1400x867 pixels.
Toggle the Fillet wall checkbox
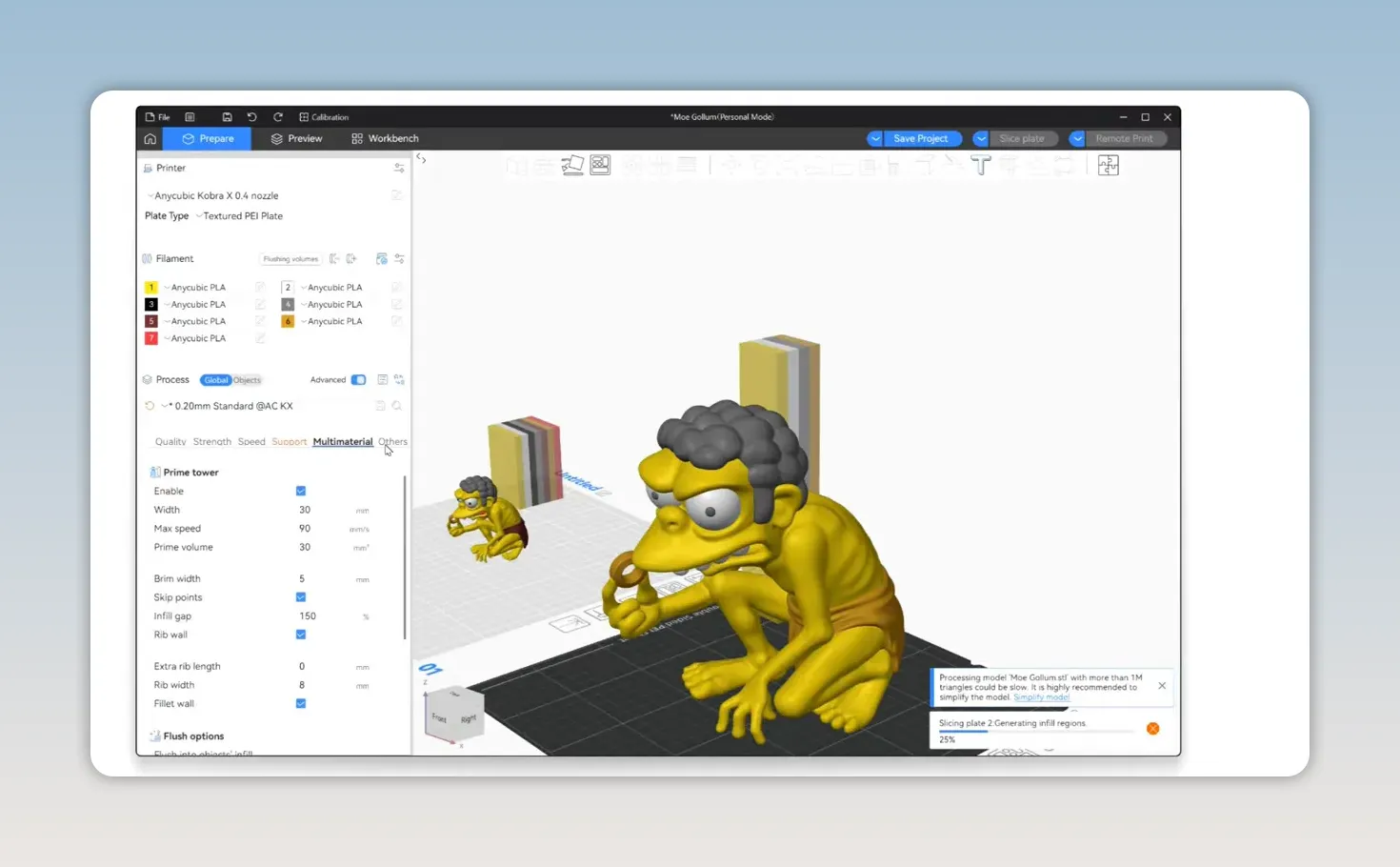coord(301,704)
